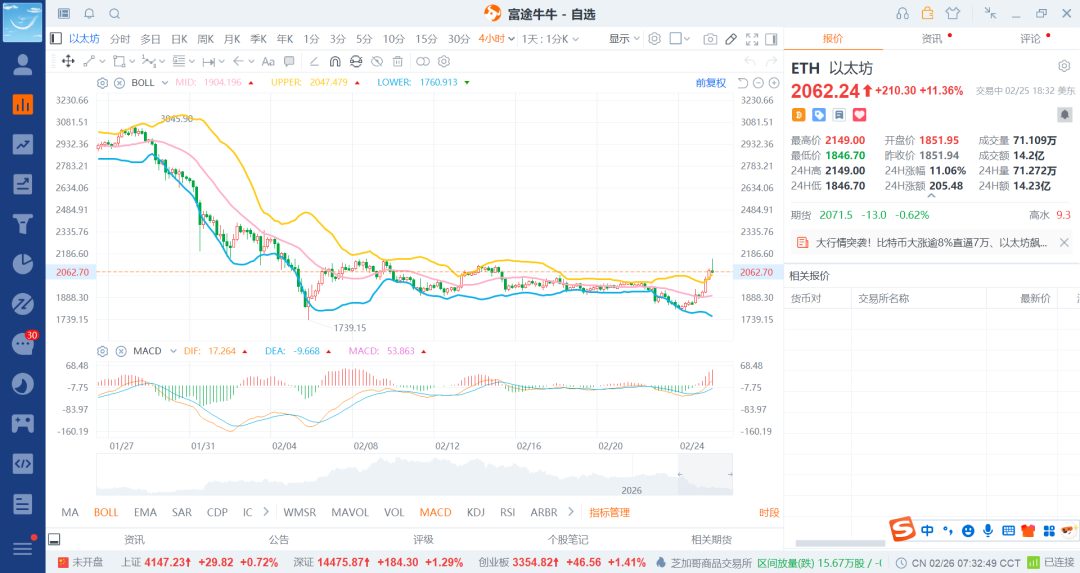Select the 日K daily candlestick period

[x=179, y=39]
